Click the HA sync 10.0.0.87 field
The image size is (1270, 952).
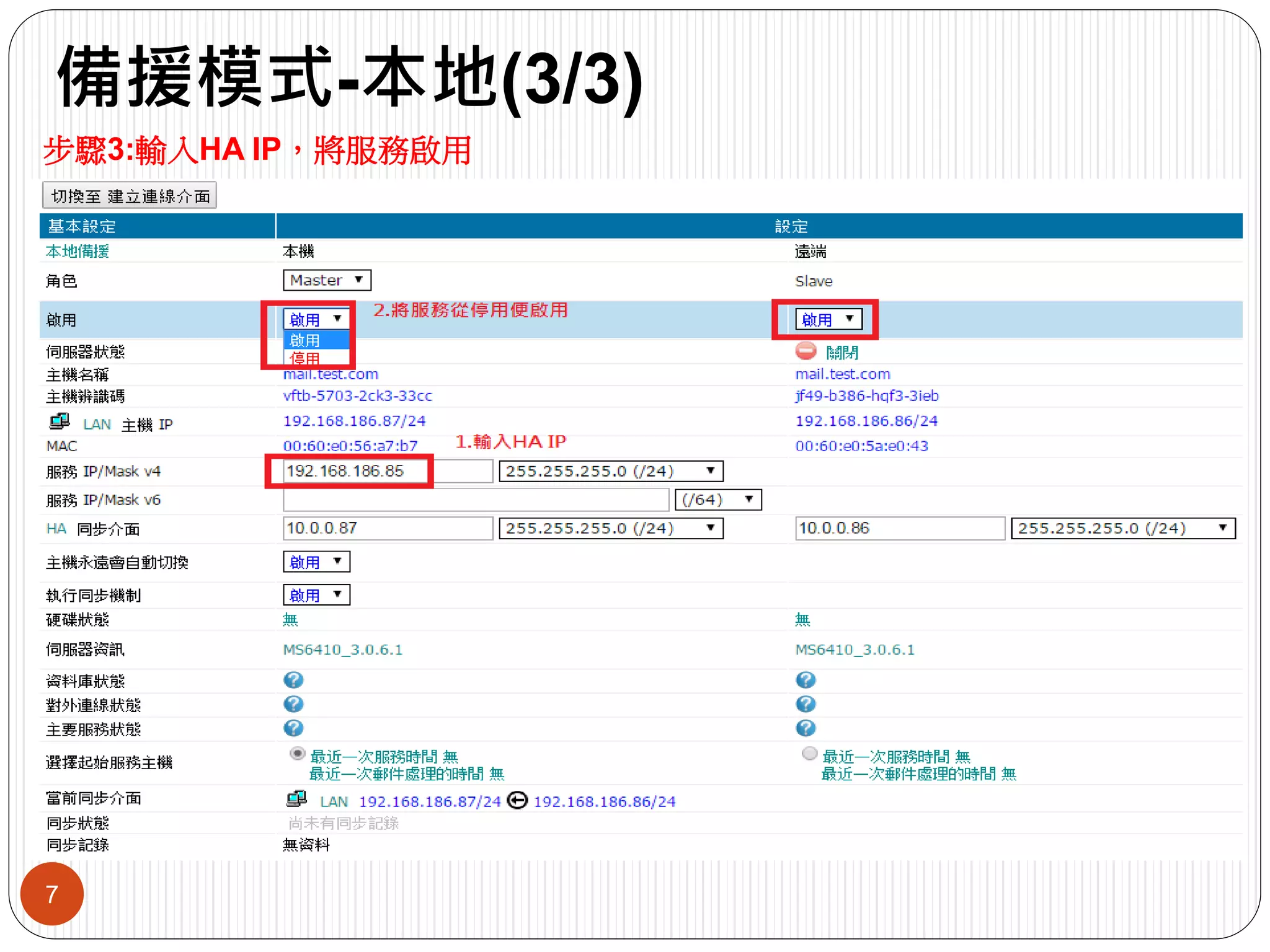click(x=388, y=528)
